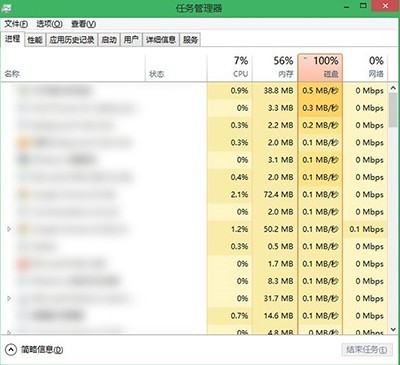This screenshot has height=365, width=400.
Task: Click the 简略信息(D) link text
Action: [x=42, y=350]
